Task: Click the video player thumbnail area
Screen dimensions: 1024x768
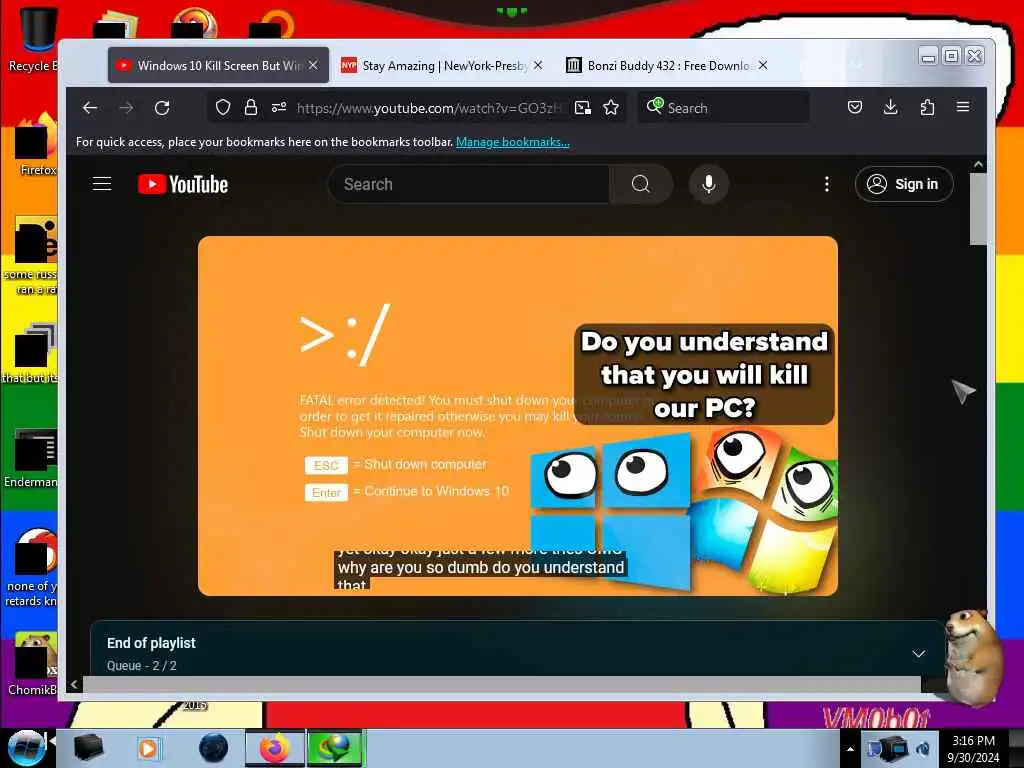Action: 518,416
